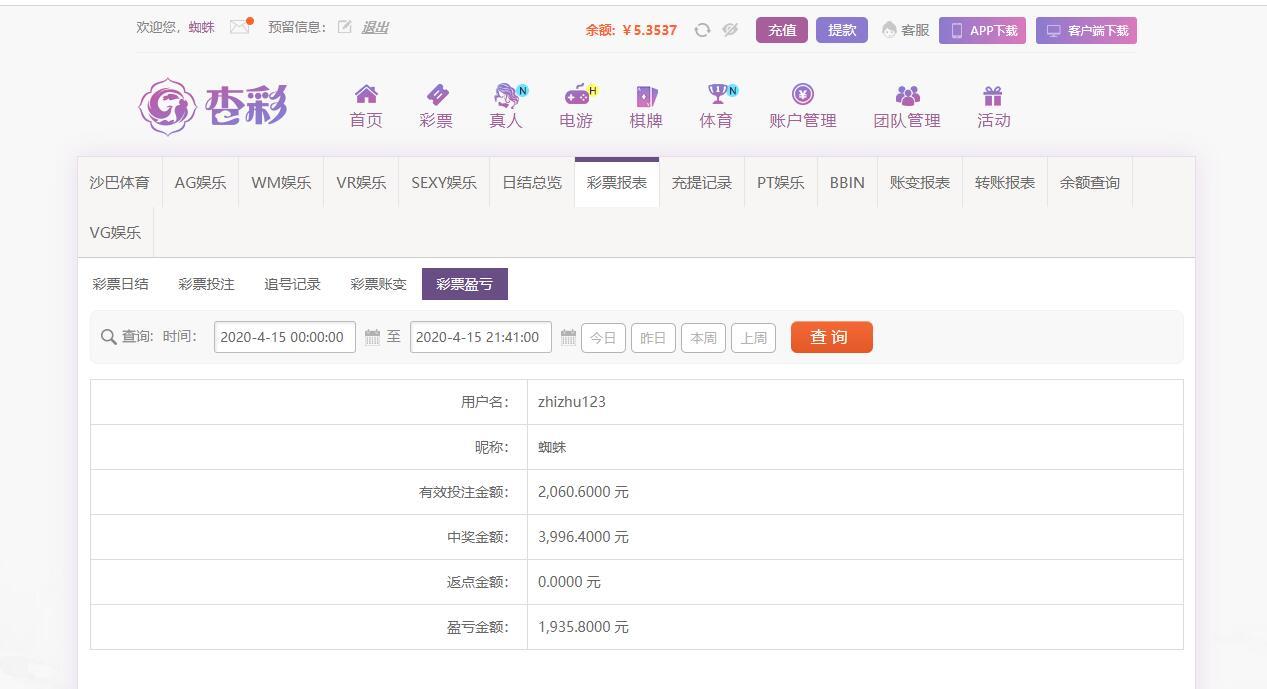Open the 活动 gift icon
This screenshot has width=1267, height=689.
pos(992,96)
